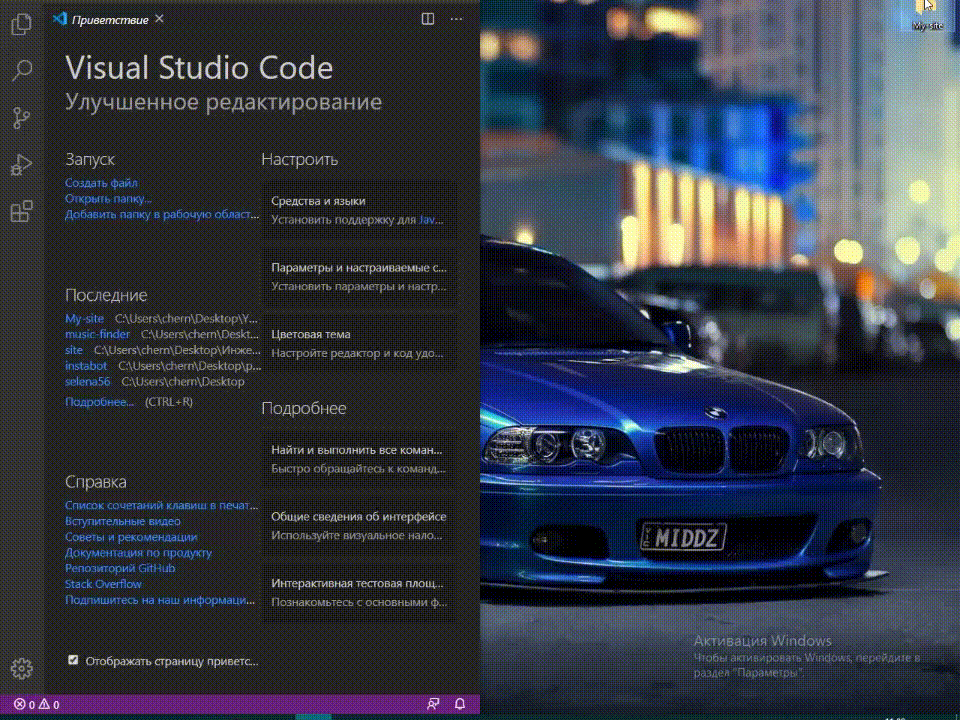Screen dimensions: 960x720
Task: Open the recent folder named site
Action: point(73,350)
